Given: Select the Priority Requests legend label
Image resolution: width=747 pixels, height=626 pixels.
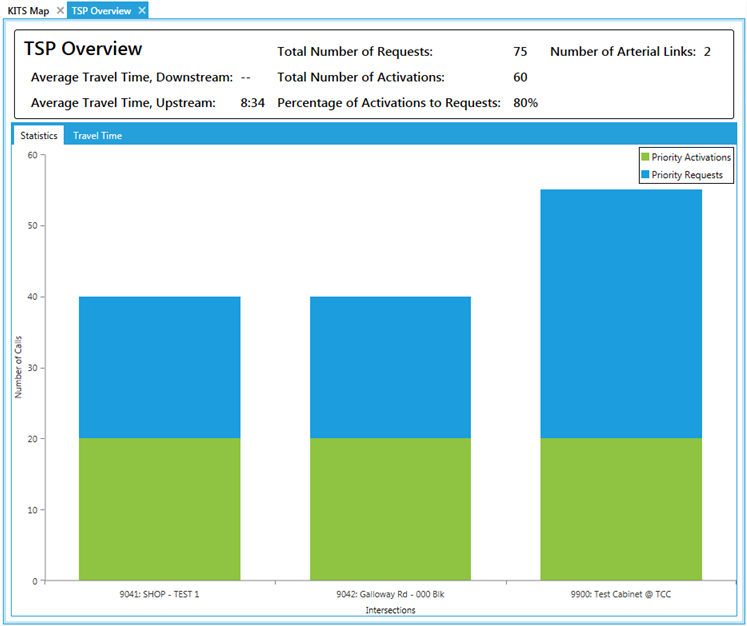Looking at the screenshot, I should [687, 175].
